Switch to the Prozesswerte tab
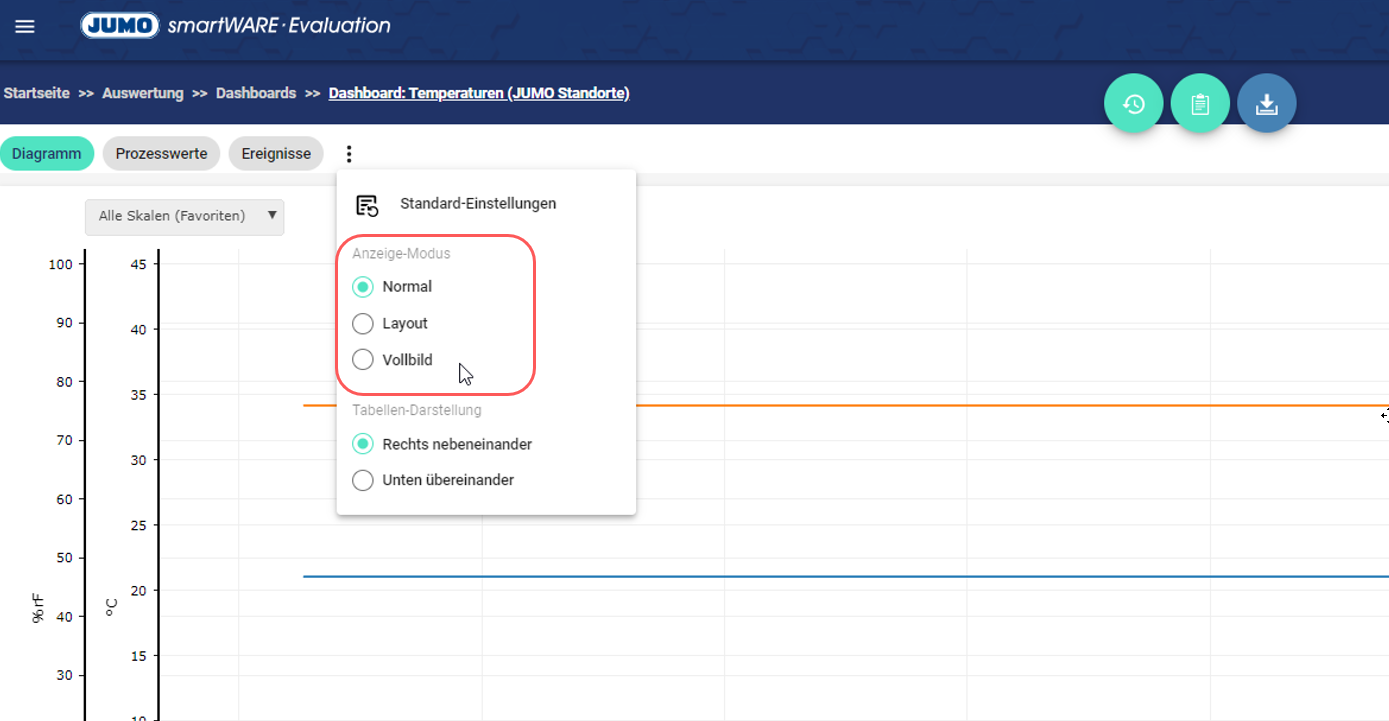 (x=161, y=154)
